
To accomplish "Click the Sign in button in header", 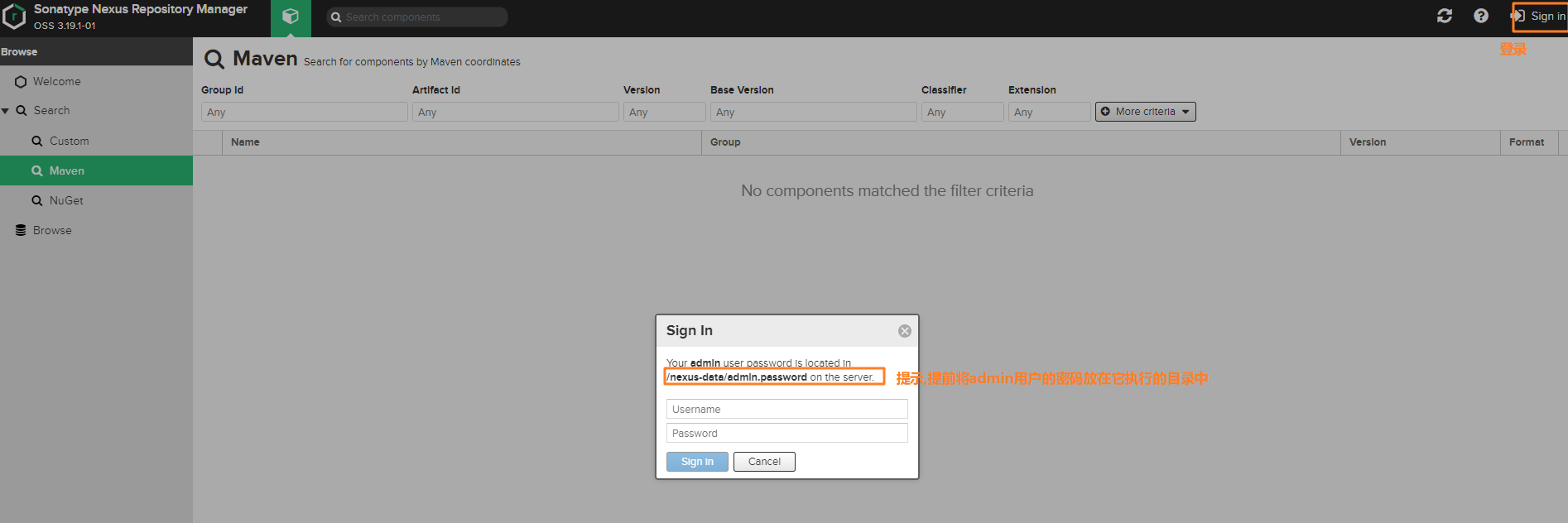I will point(1539,16).
